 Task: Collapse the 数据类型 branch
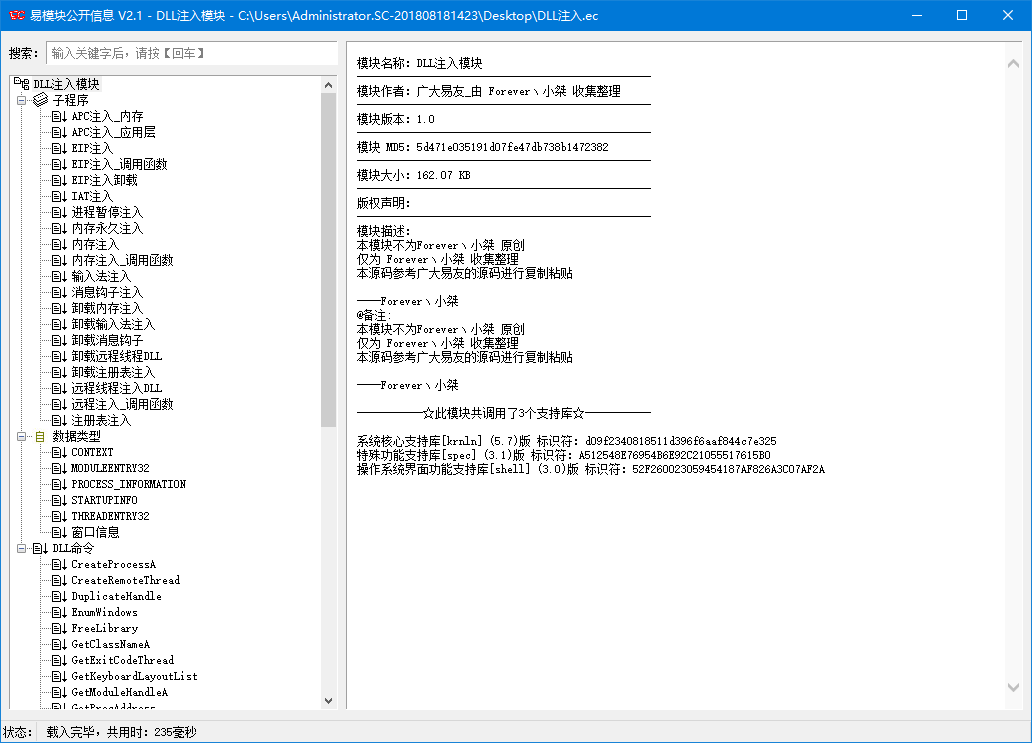click(x=20, y=436)
